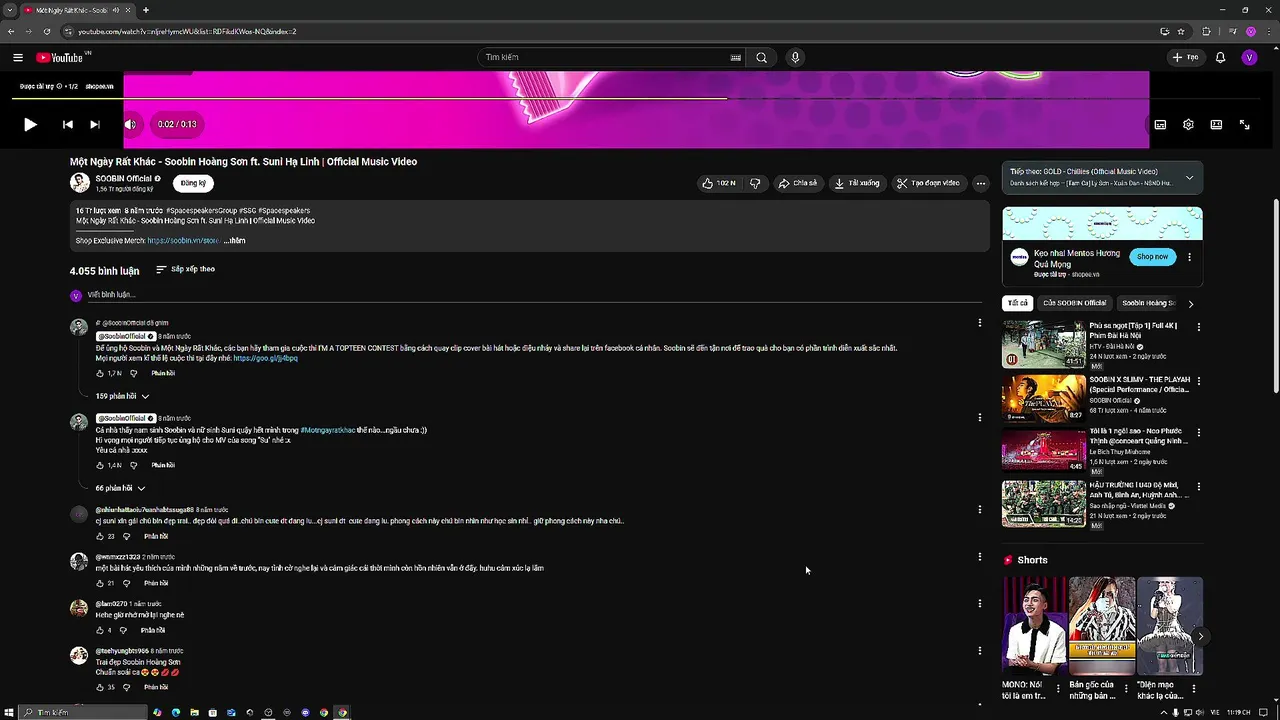Screen dimensions: 1280x720
Task: Dislike the @taehyungbts965 comment
Action: (x=126, y=687)
